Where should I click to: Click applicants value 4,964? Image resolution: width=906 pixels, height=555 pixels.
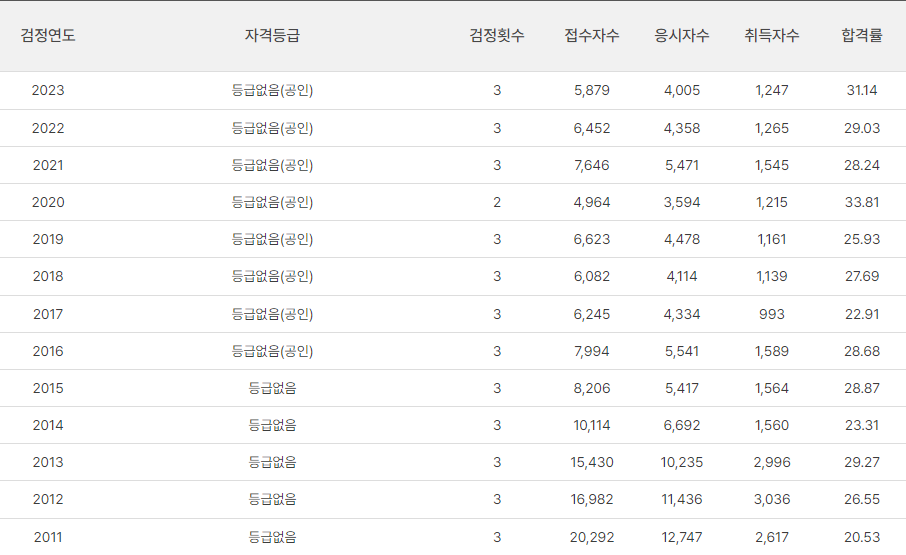pos(592,202)
